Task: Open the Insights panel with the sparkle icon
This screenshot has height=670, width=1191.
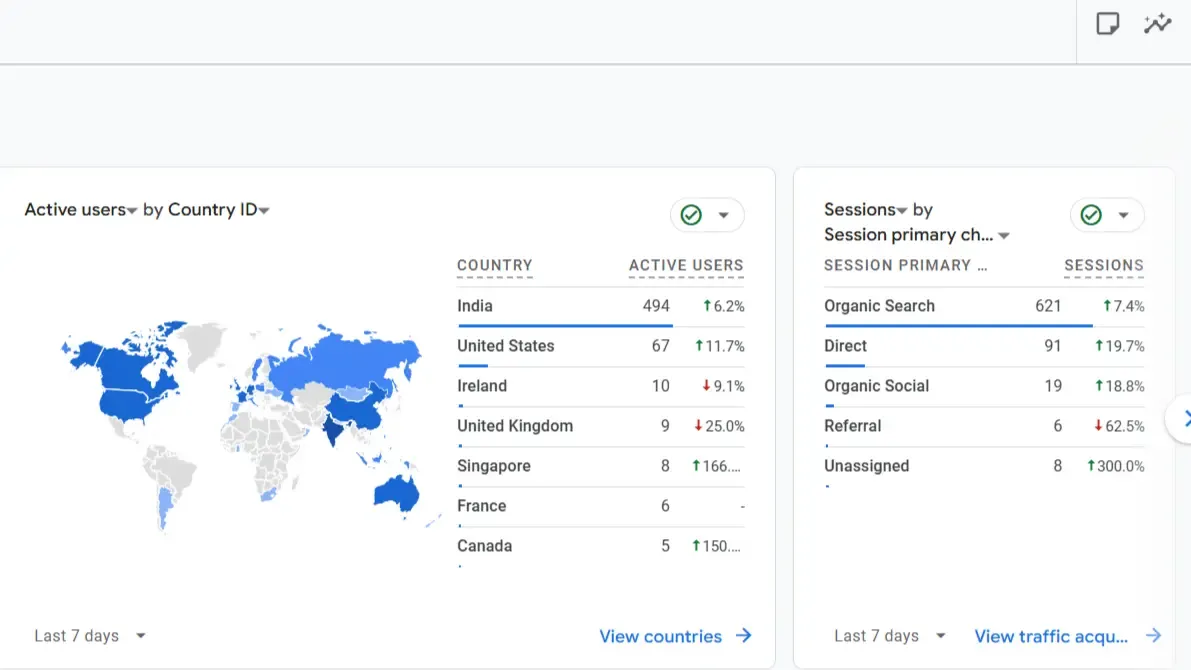Action: coord(1157,23)
